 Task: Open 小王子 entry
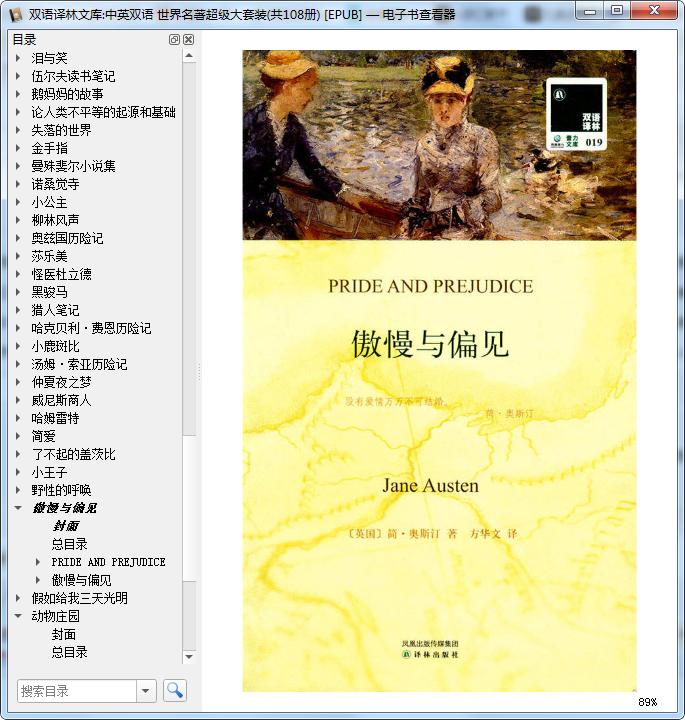click(49, 472)
